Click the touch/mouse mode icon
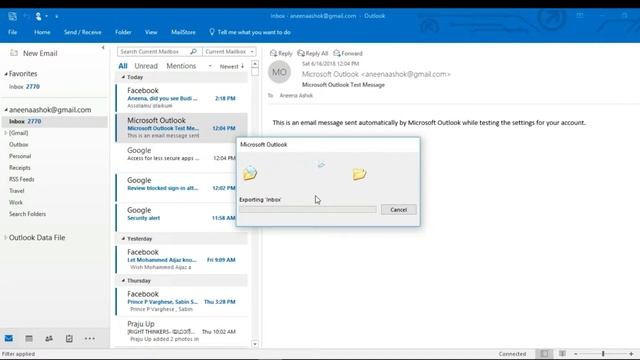This screenshot has width=640, height=360. coord(38,16)
